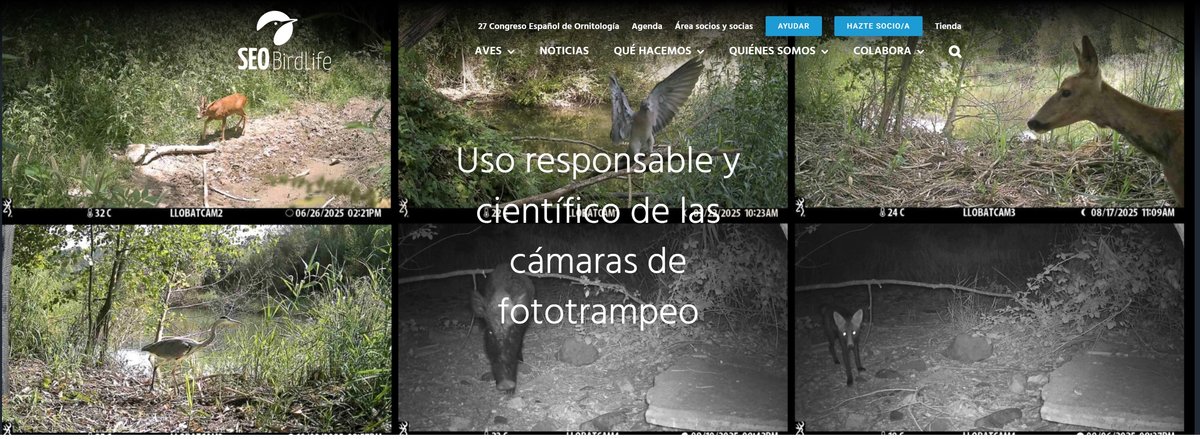The width and height of the screenshot is (1200, 439).
Task: Open search with the magnifier icon
Action: (x=955, y=51)
